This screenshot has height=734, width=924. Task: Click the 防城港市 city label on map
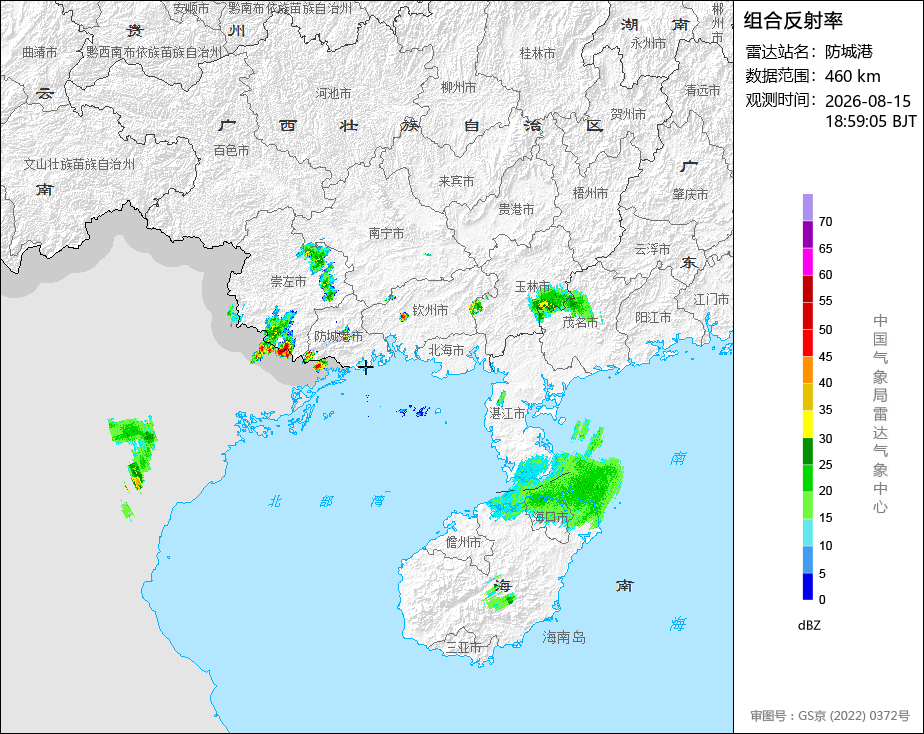coord(338,336)
